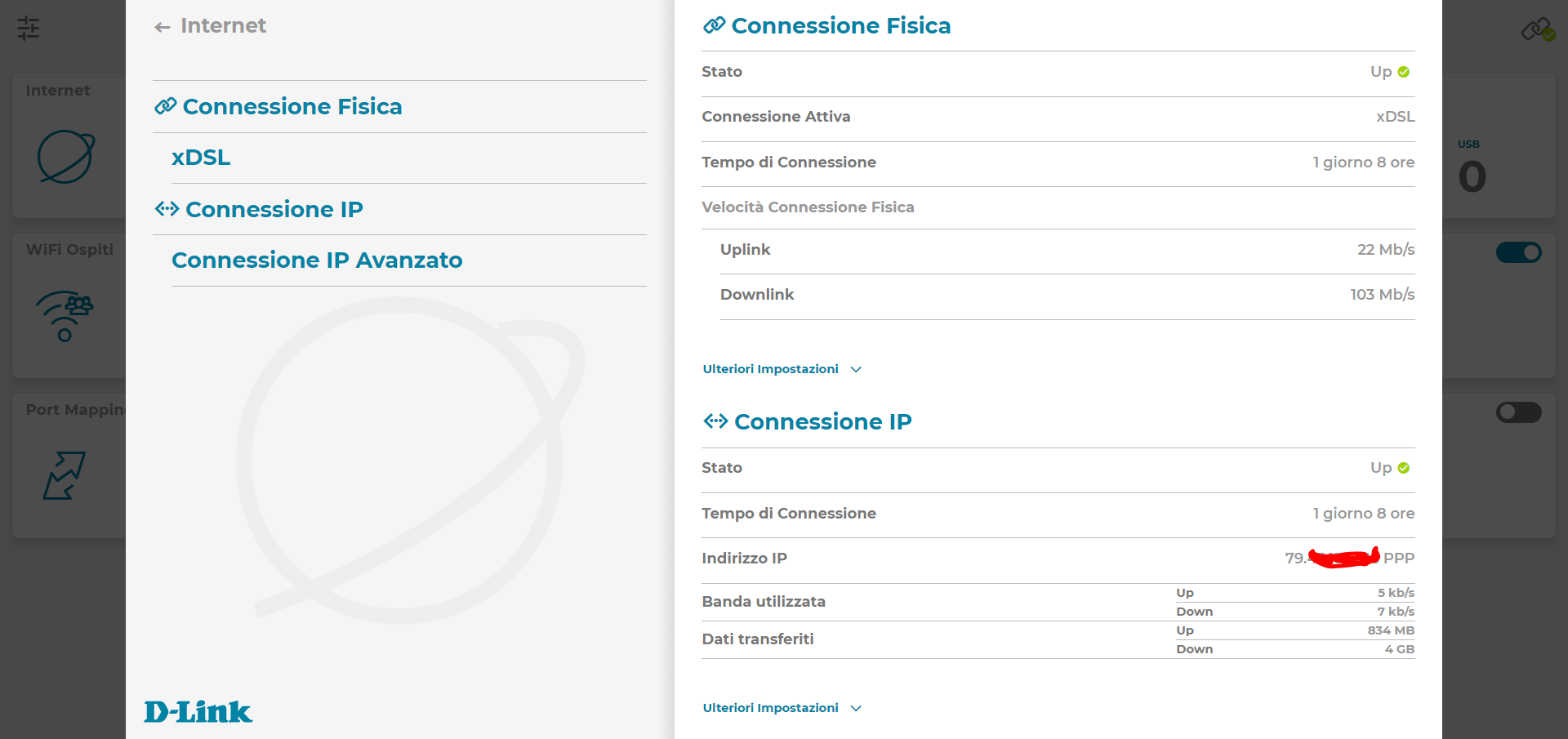Open the settings sliders icon at top left
This screenshot has width=1568, height=739.
coord(29,28)
